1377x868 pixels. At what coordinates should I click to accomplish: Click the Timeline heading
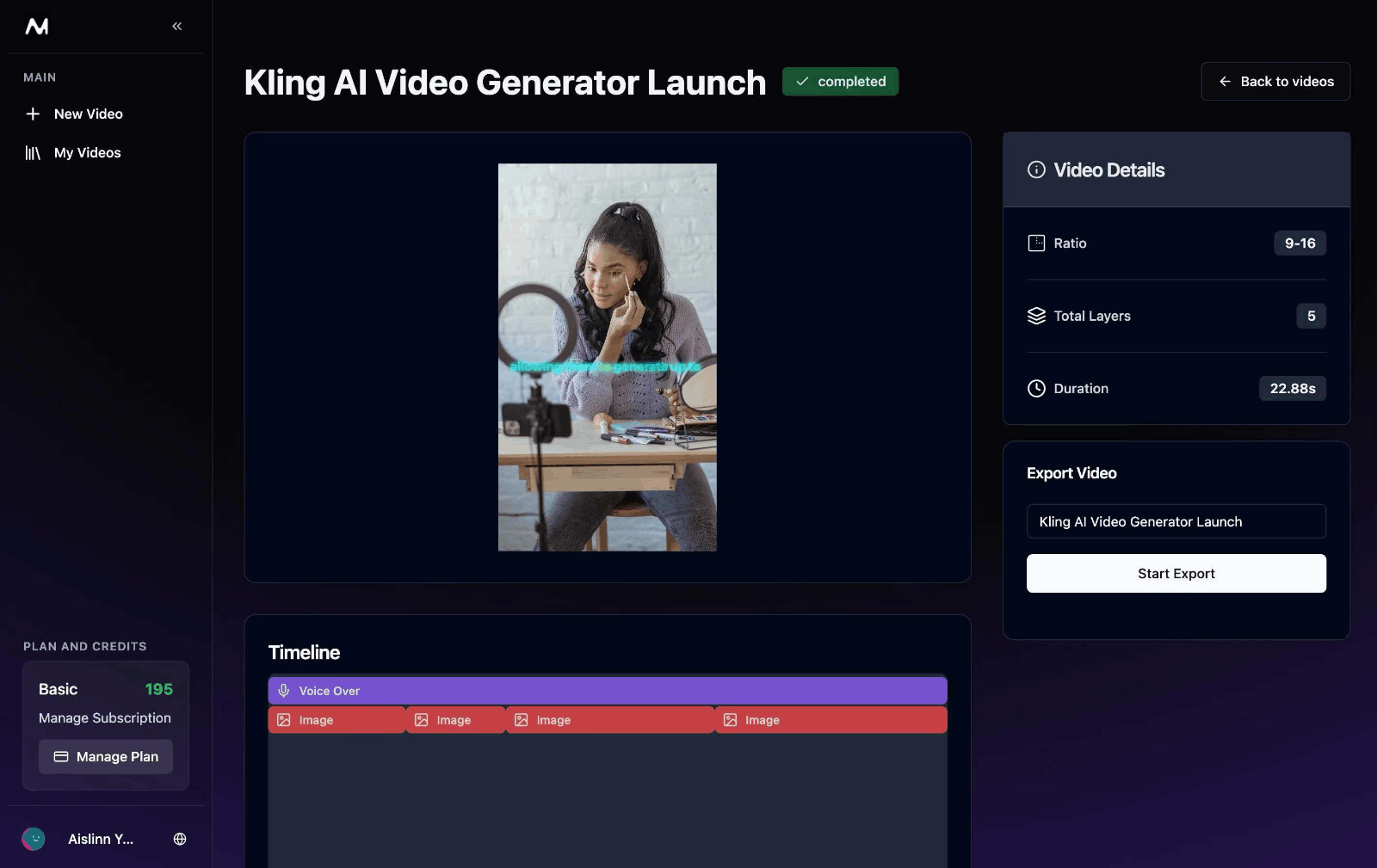click(x=304, y=653)
